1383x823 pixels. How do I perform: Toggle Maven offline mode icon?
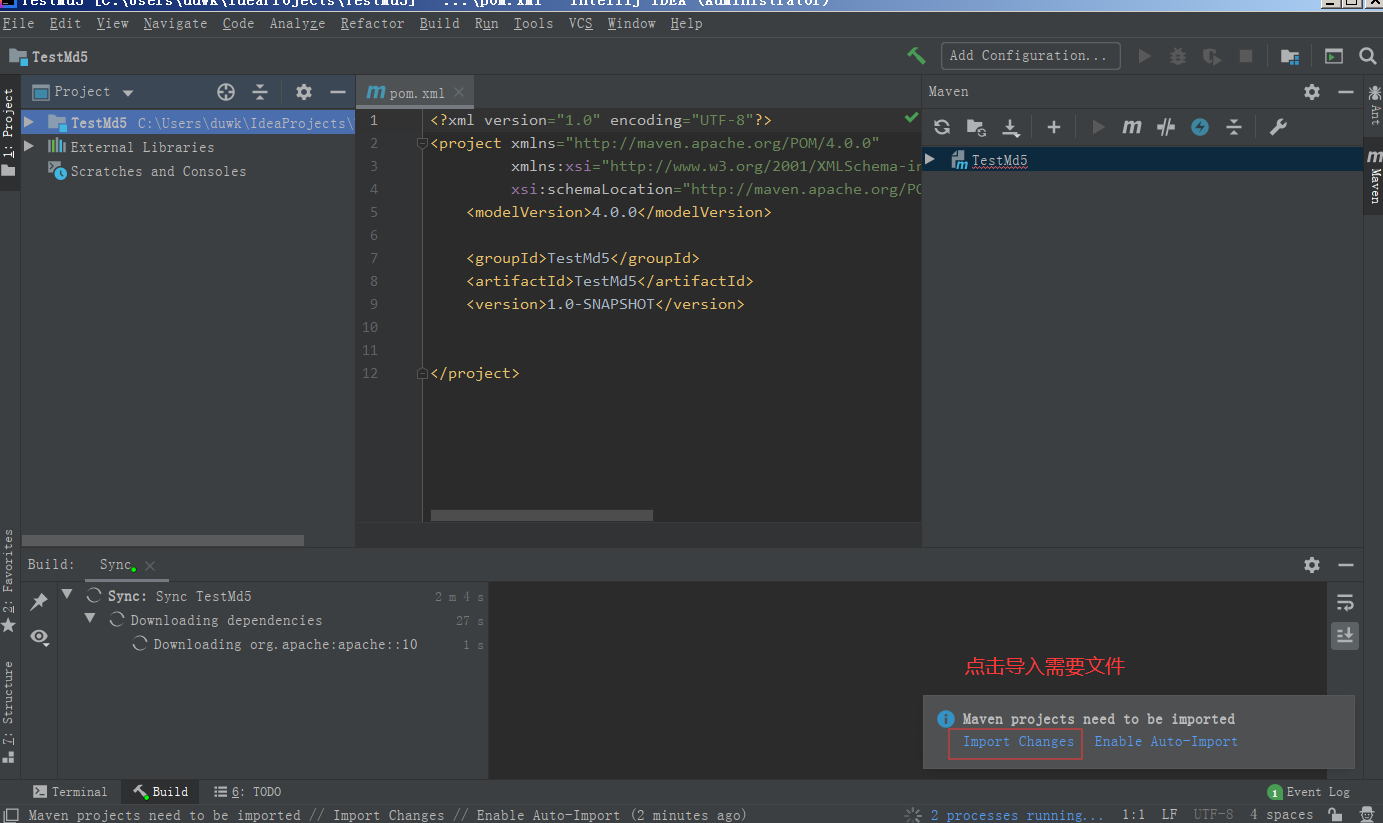point(1166,127)
